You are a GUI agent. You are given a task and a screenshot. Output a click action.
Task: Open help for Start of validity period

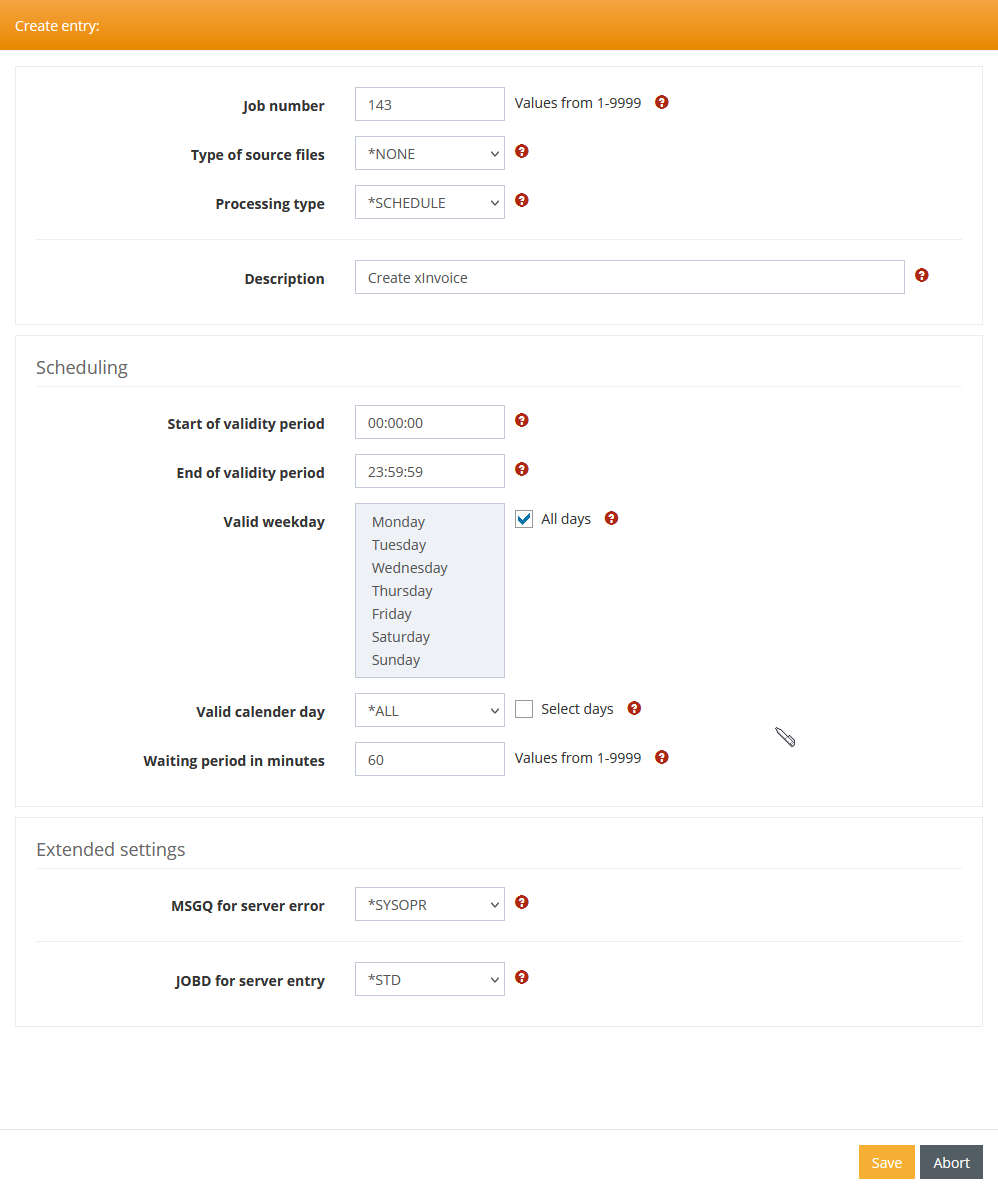tap(521, 420)
